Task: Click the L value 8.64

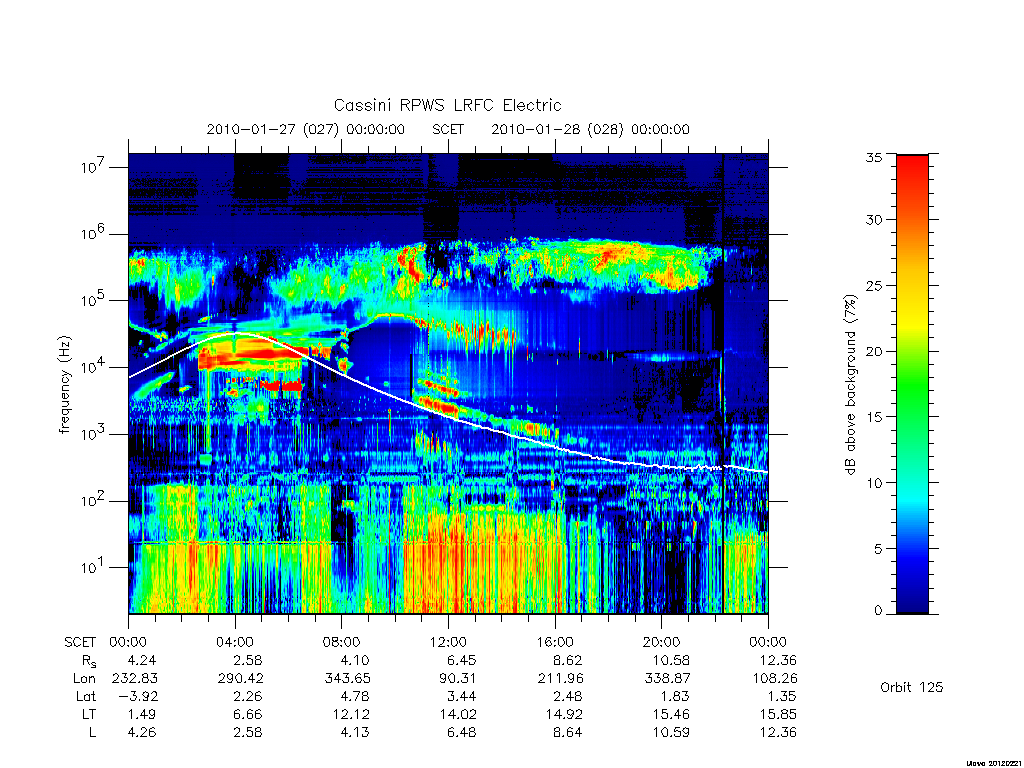Action: [568, 733]
